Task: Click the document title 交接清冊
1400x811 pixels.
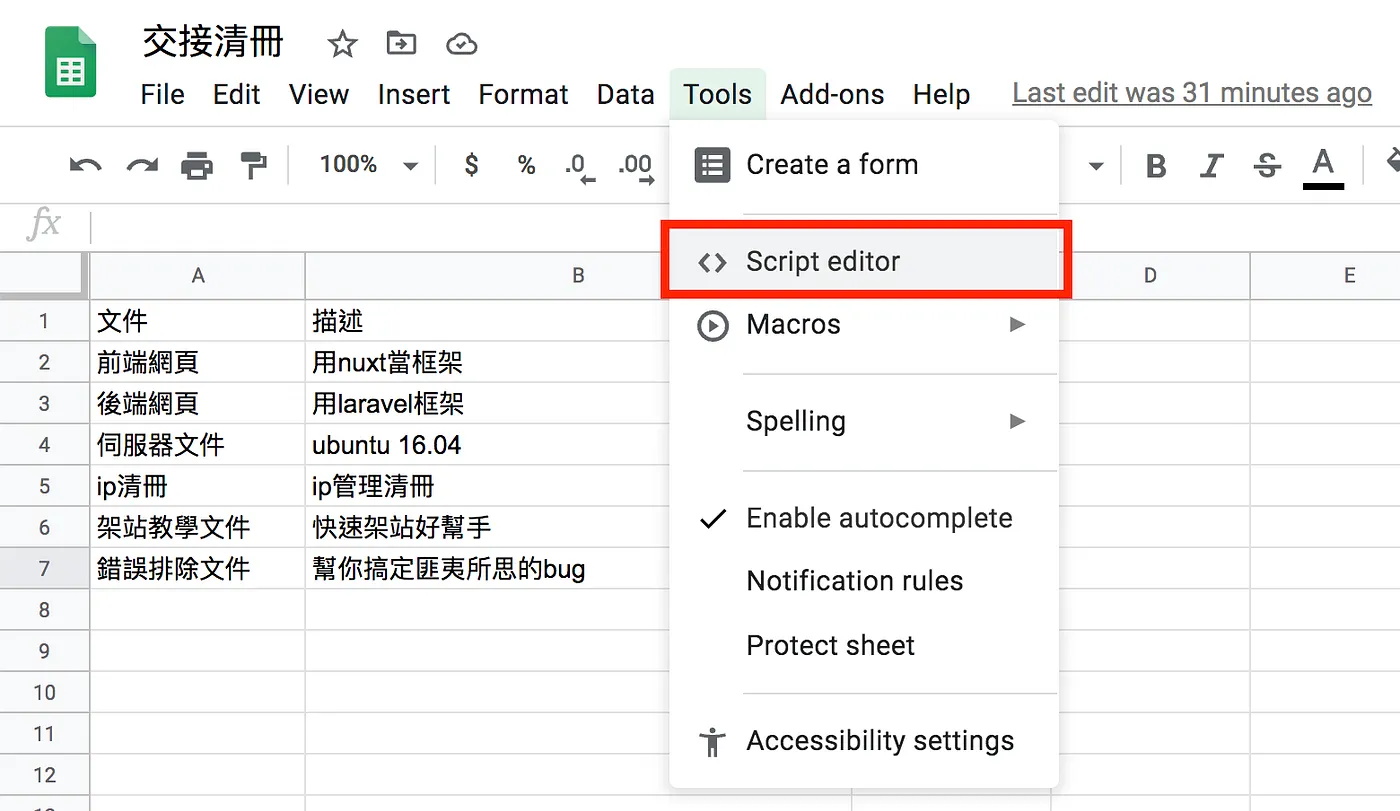Action: click(213, 43)
